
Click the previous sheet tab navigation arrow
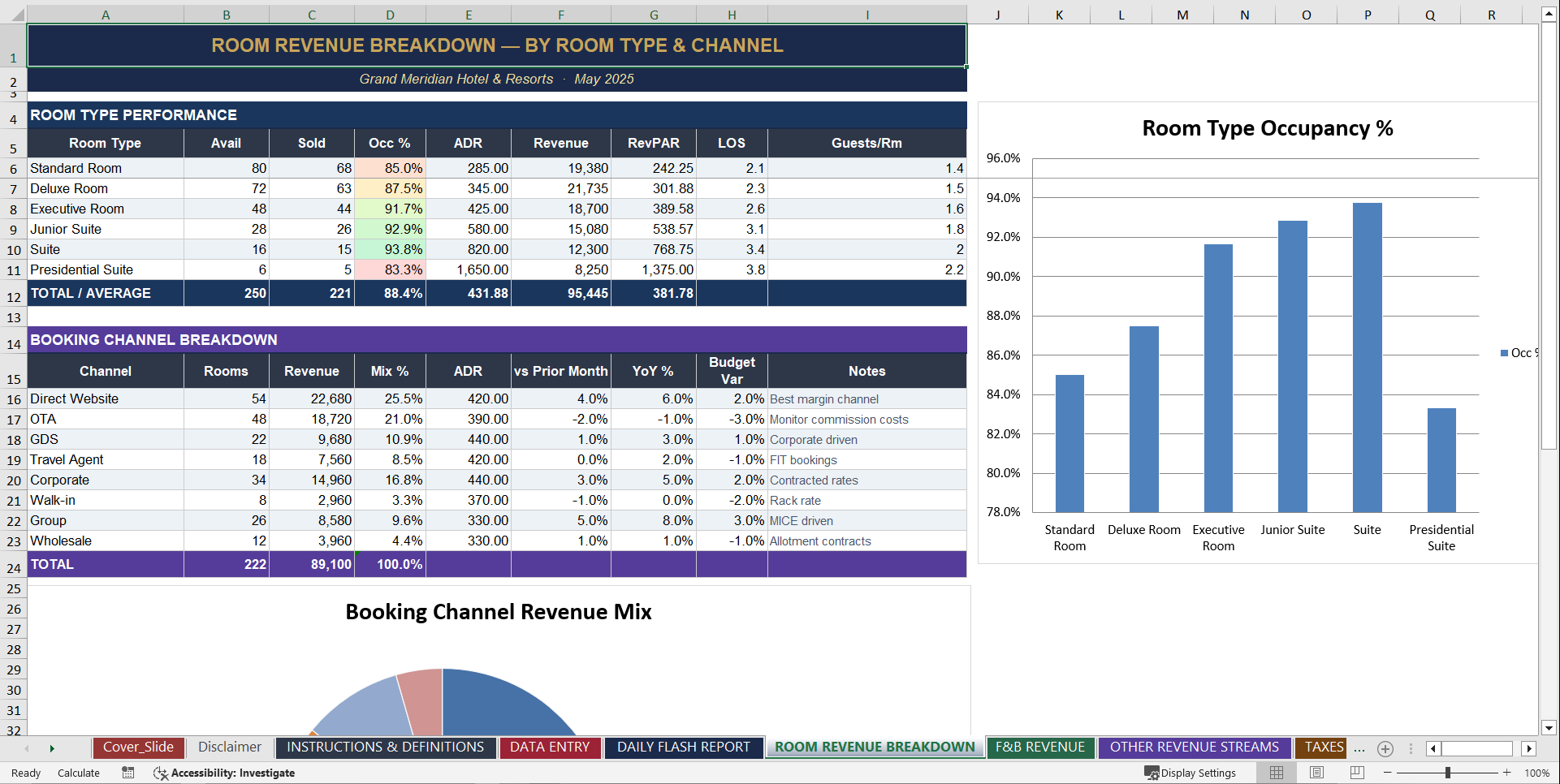click(27, 748)
